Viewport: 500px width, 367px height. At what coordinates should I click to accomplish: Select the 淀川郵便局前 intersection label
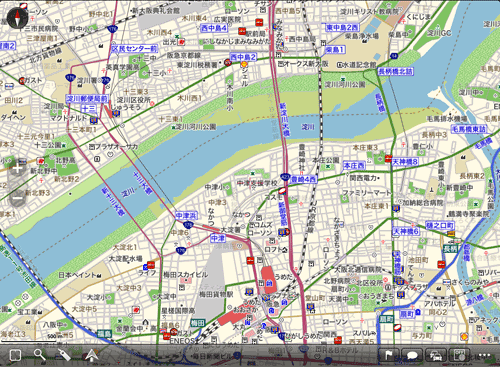tap(87, 99)
